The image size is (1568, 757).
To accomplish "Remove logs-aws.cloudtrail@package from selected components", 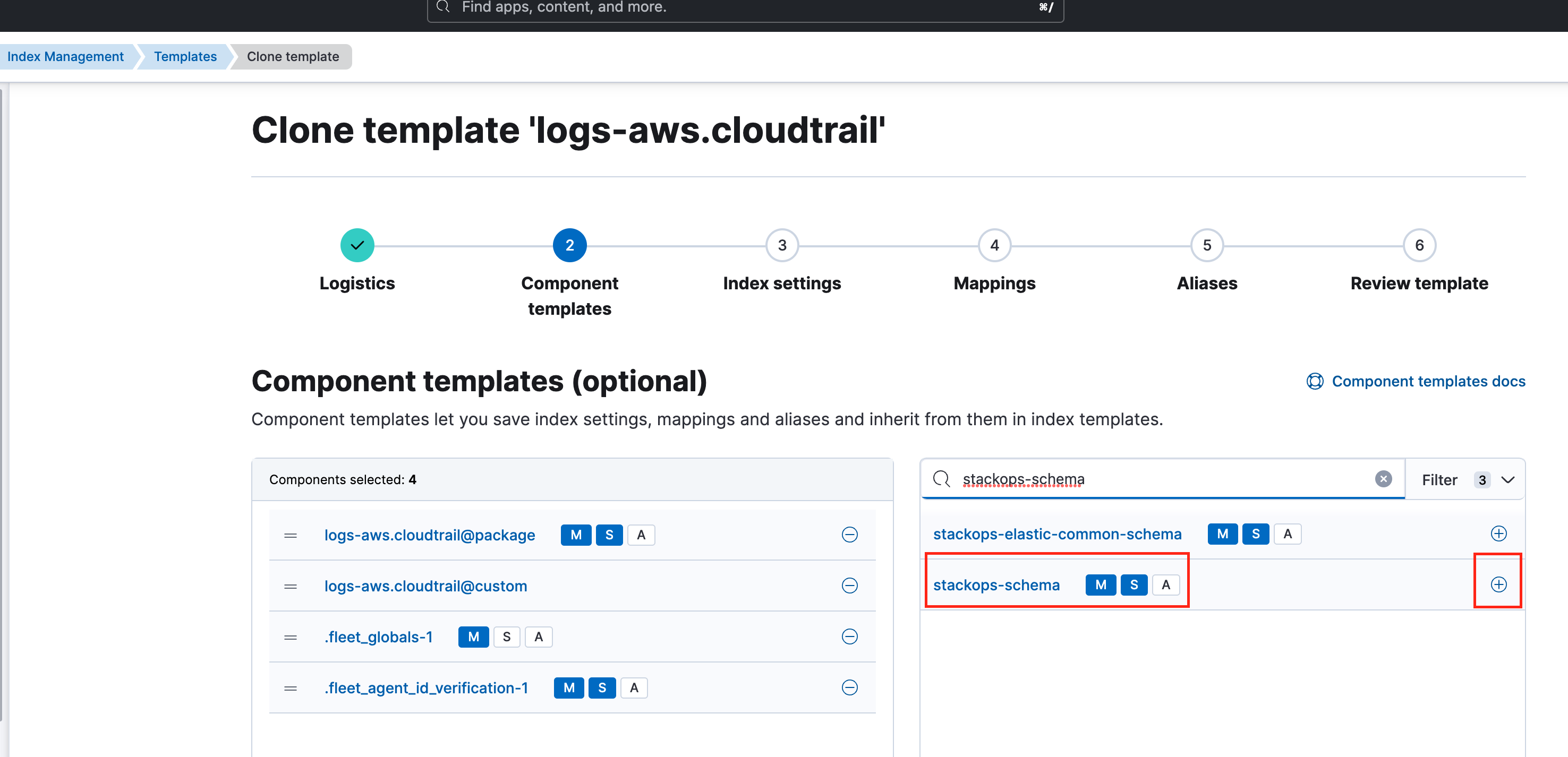I will (x=850, y=535).
